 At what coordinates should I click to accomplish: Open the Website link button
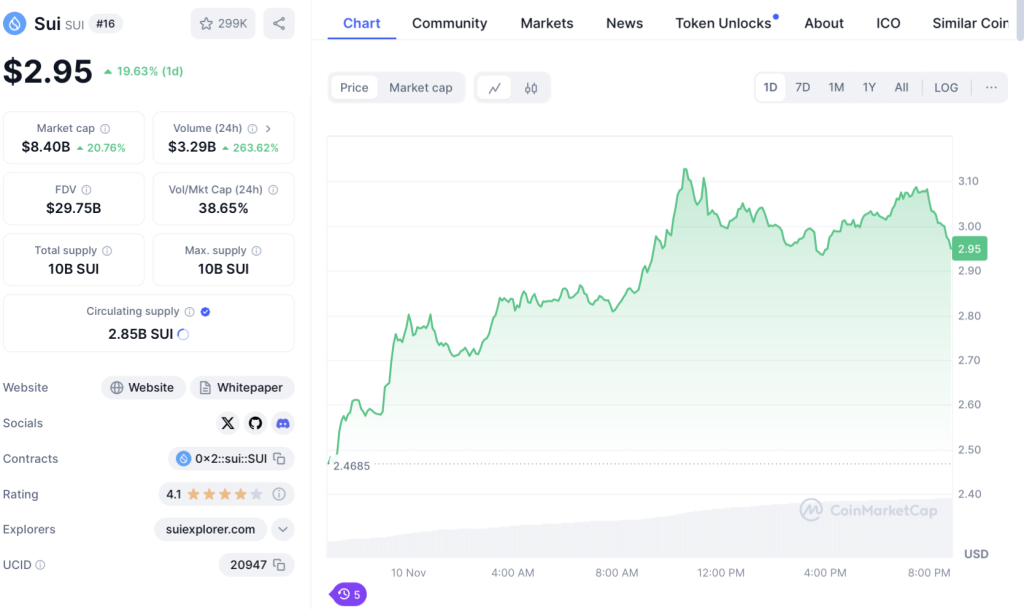142,388
